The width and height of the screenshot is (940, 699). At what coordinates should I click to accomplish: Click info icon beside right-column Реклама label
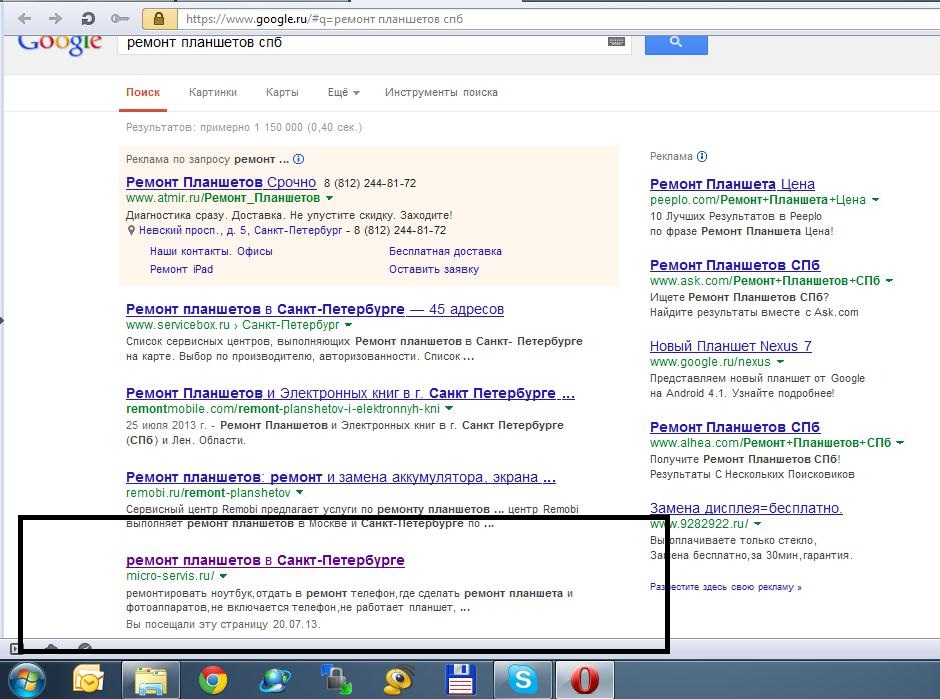pos(702,156)
